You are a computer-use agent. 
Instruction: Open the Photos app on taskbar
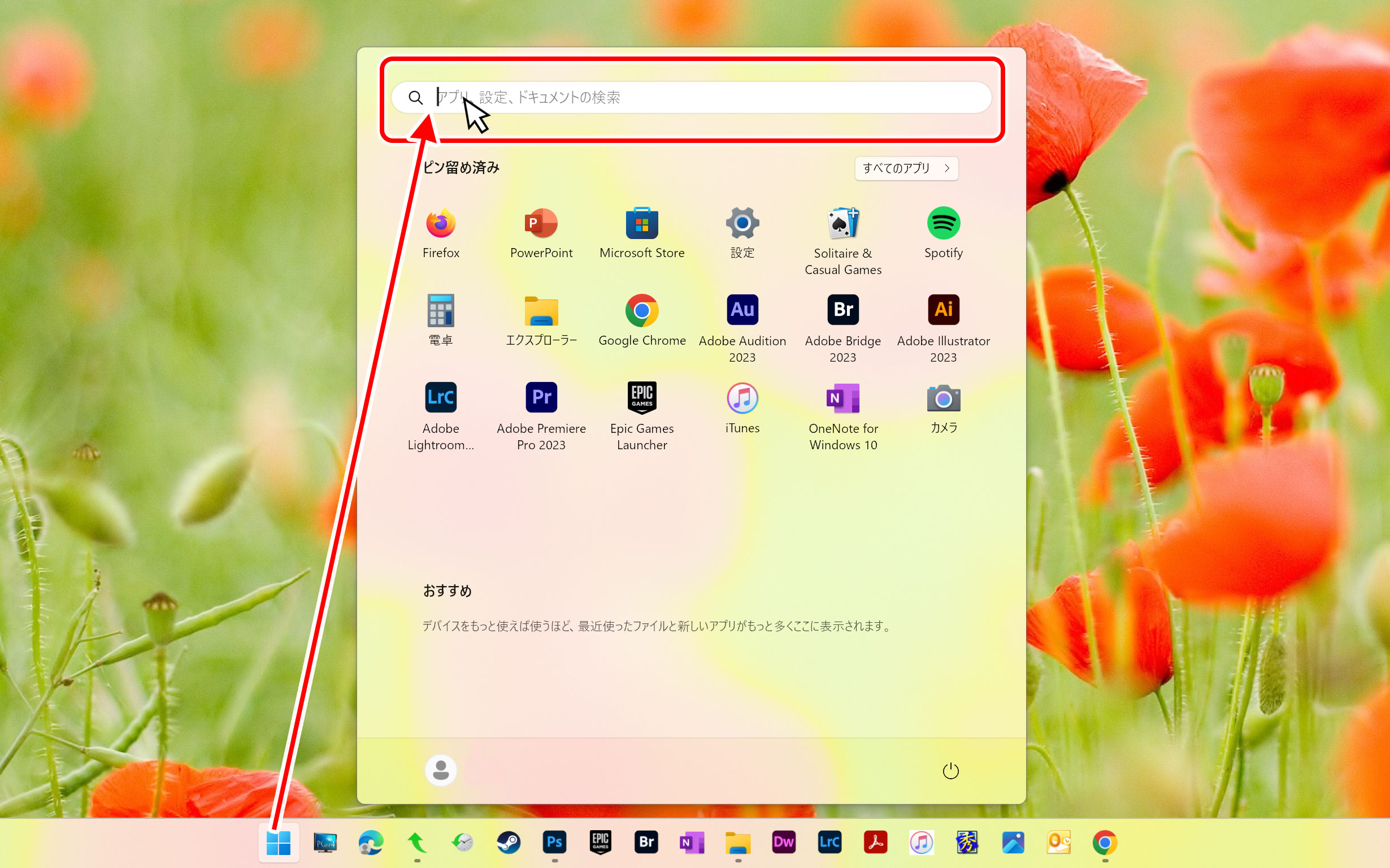click(1013, 842)
